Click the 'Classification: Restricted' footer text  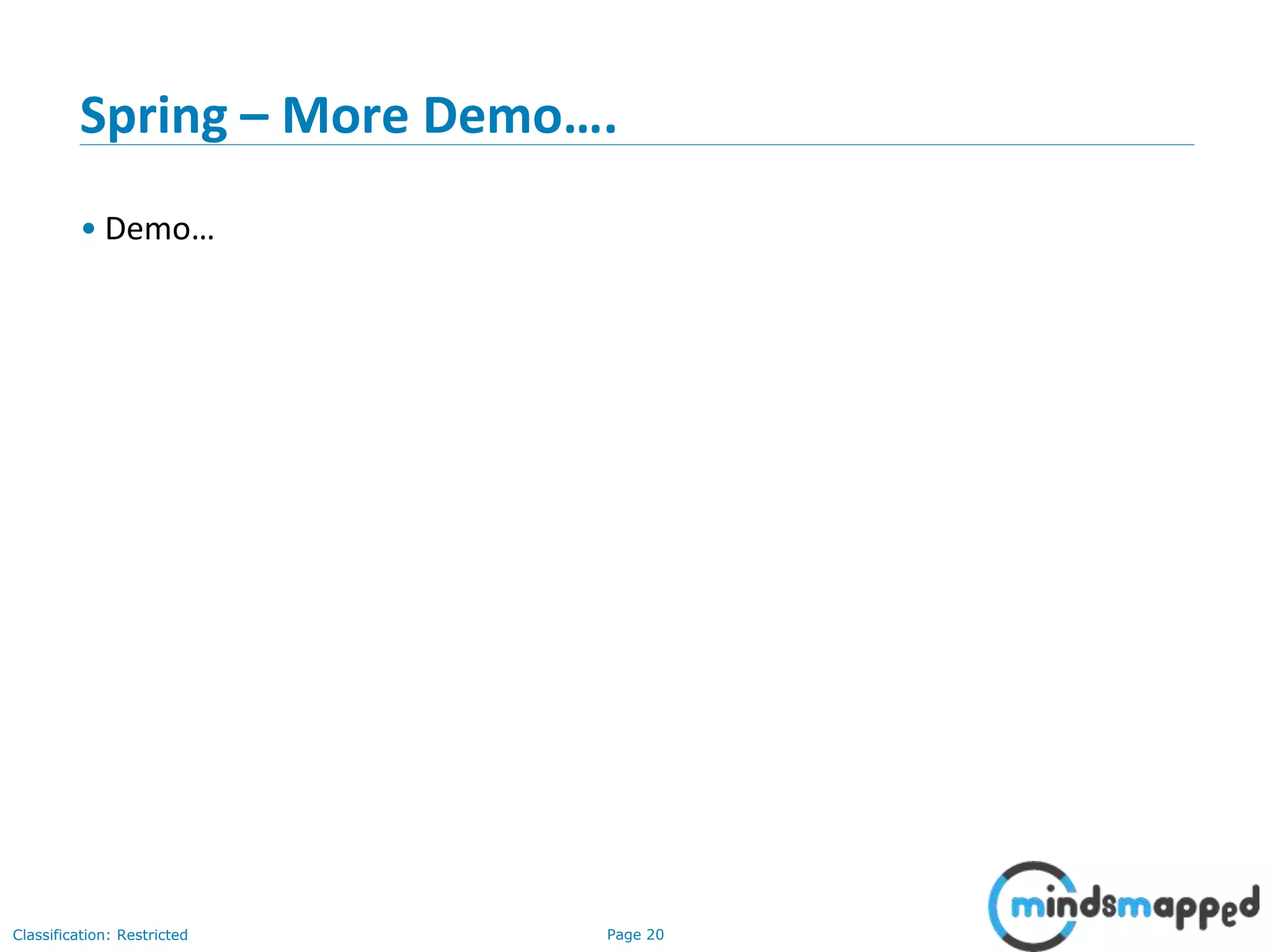click(x=100, y=935)
